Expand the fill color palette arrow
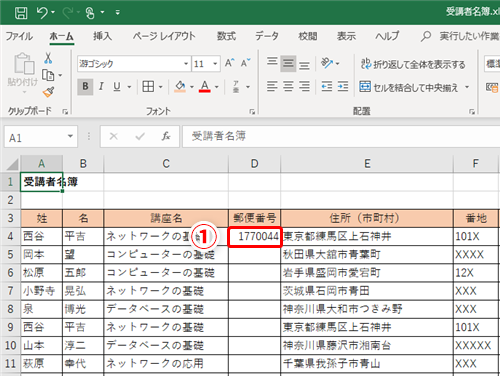500x376 pixels. pos(192,87)
